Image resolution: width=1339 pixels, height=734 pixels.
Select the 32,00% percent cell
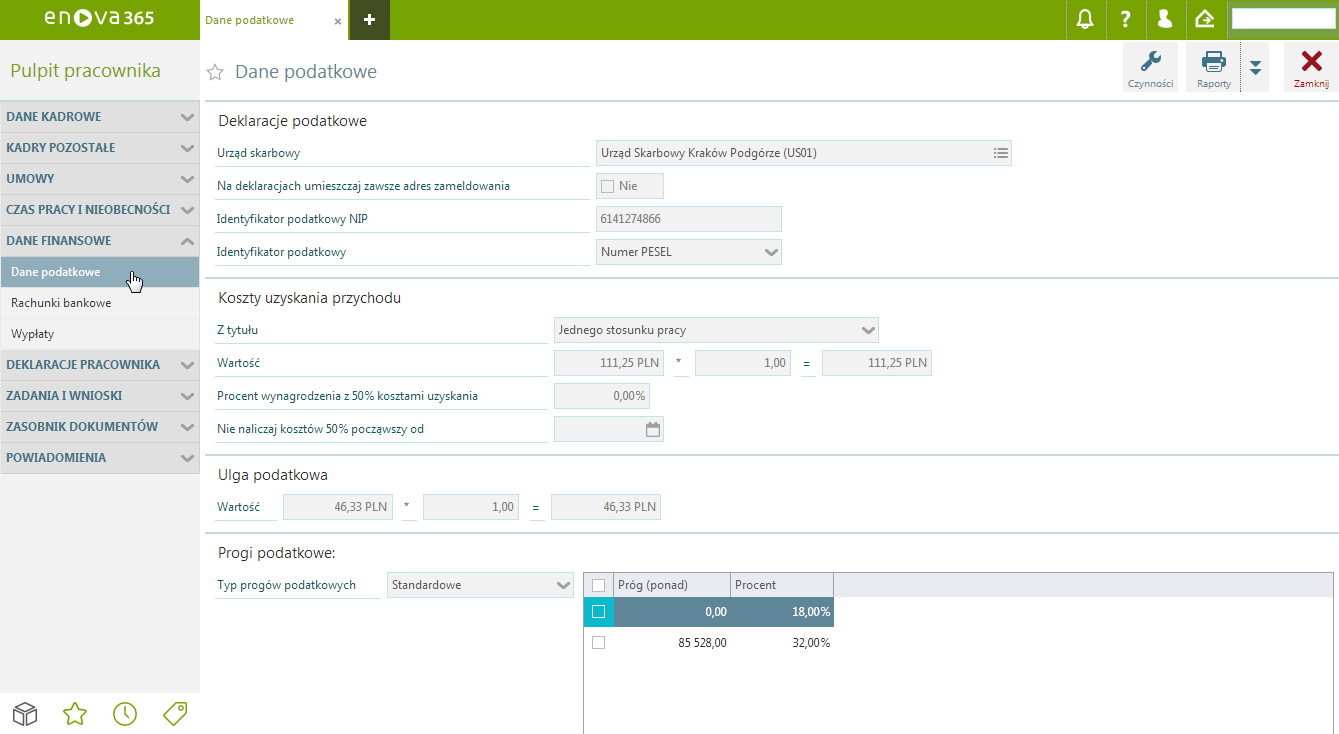(782, 643)
